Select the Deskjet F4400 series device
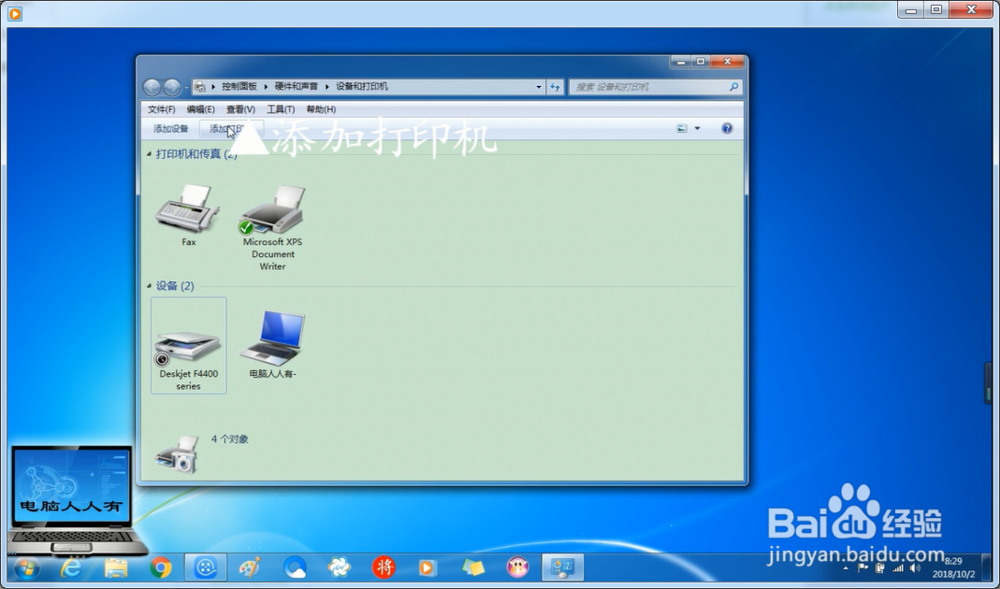The image size is (1000, 589). pyautogui.click(x=188, y=345)
